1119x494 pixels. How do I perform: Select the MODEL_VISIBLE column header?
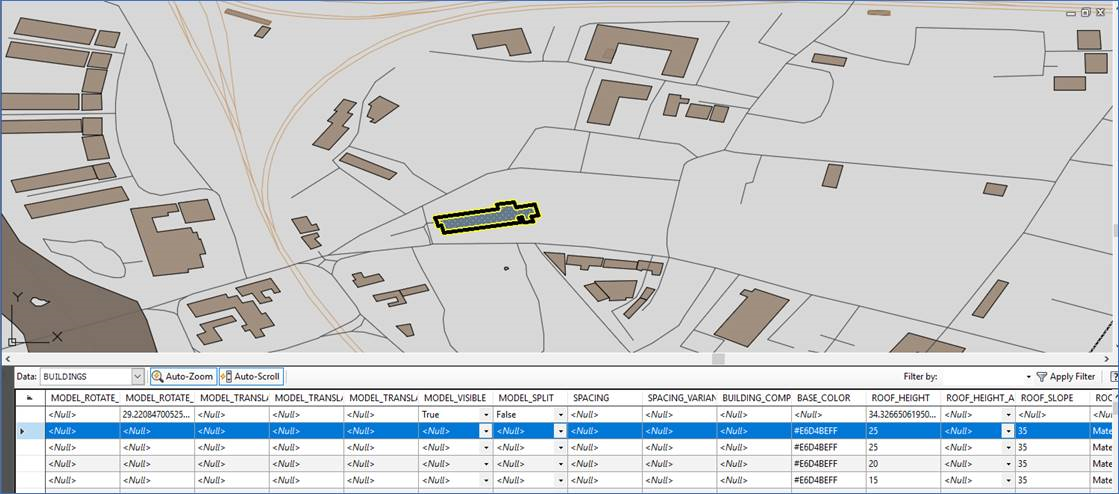coord(456,398)
